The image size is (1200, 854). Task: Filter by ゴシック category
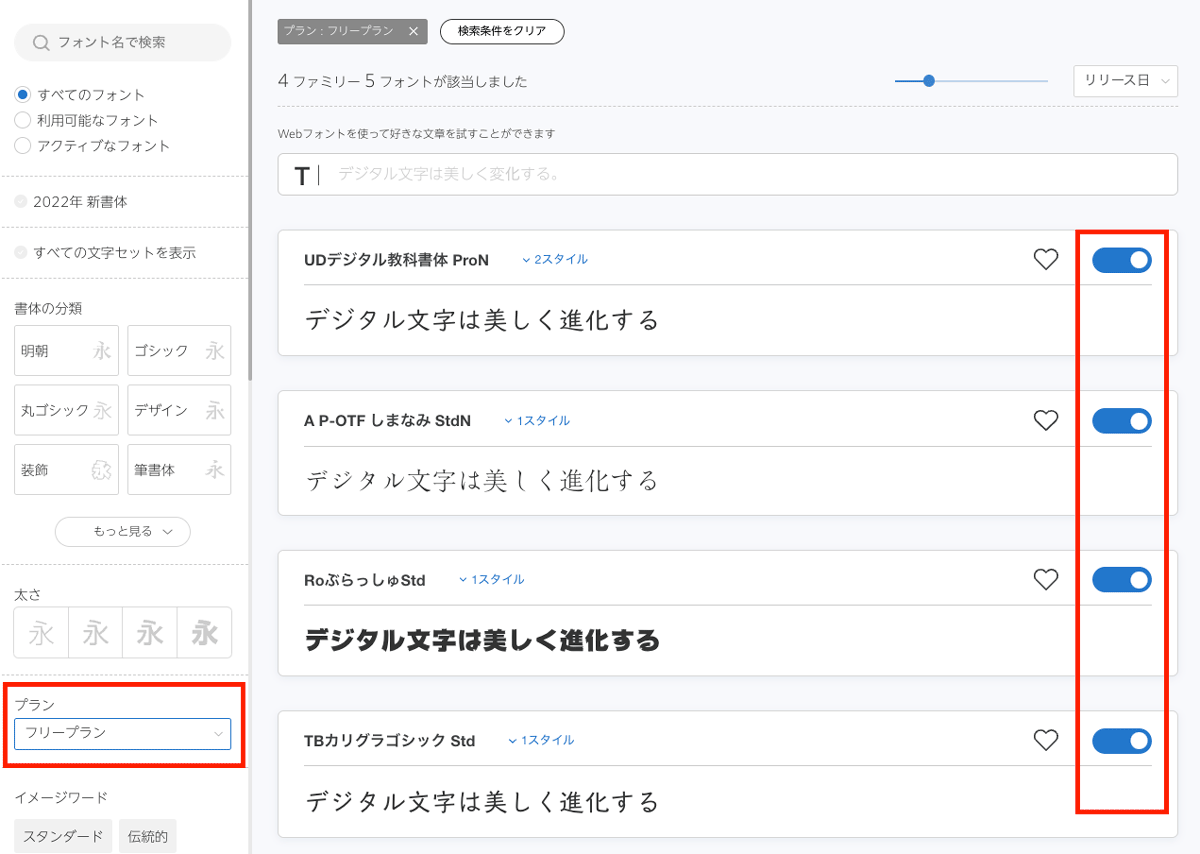tap(179, 351)
